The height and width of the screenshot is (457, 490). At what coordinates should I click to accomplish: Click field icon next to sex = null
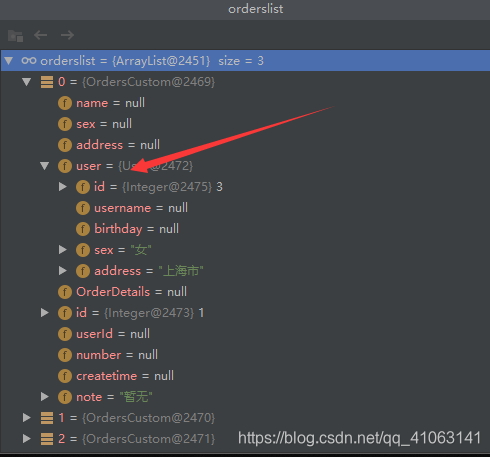[65, 124]
